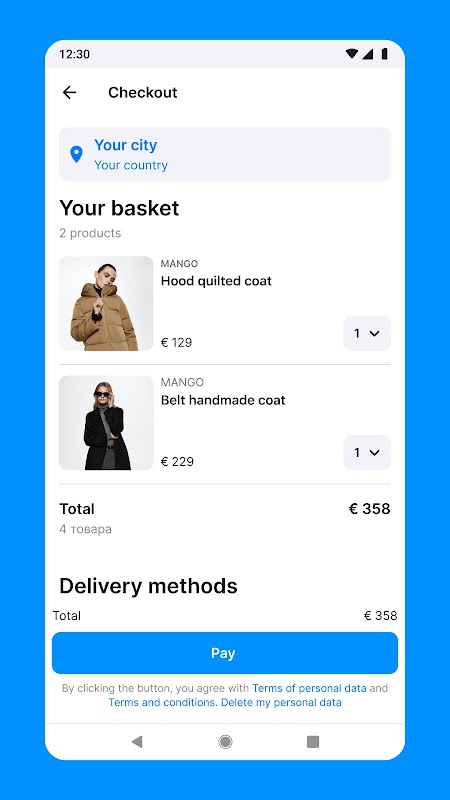The width and height of the screenshot is (450, 800).
Task: Open the Your city location selector
Action: pos(225,154)
